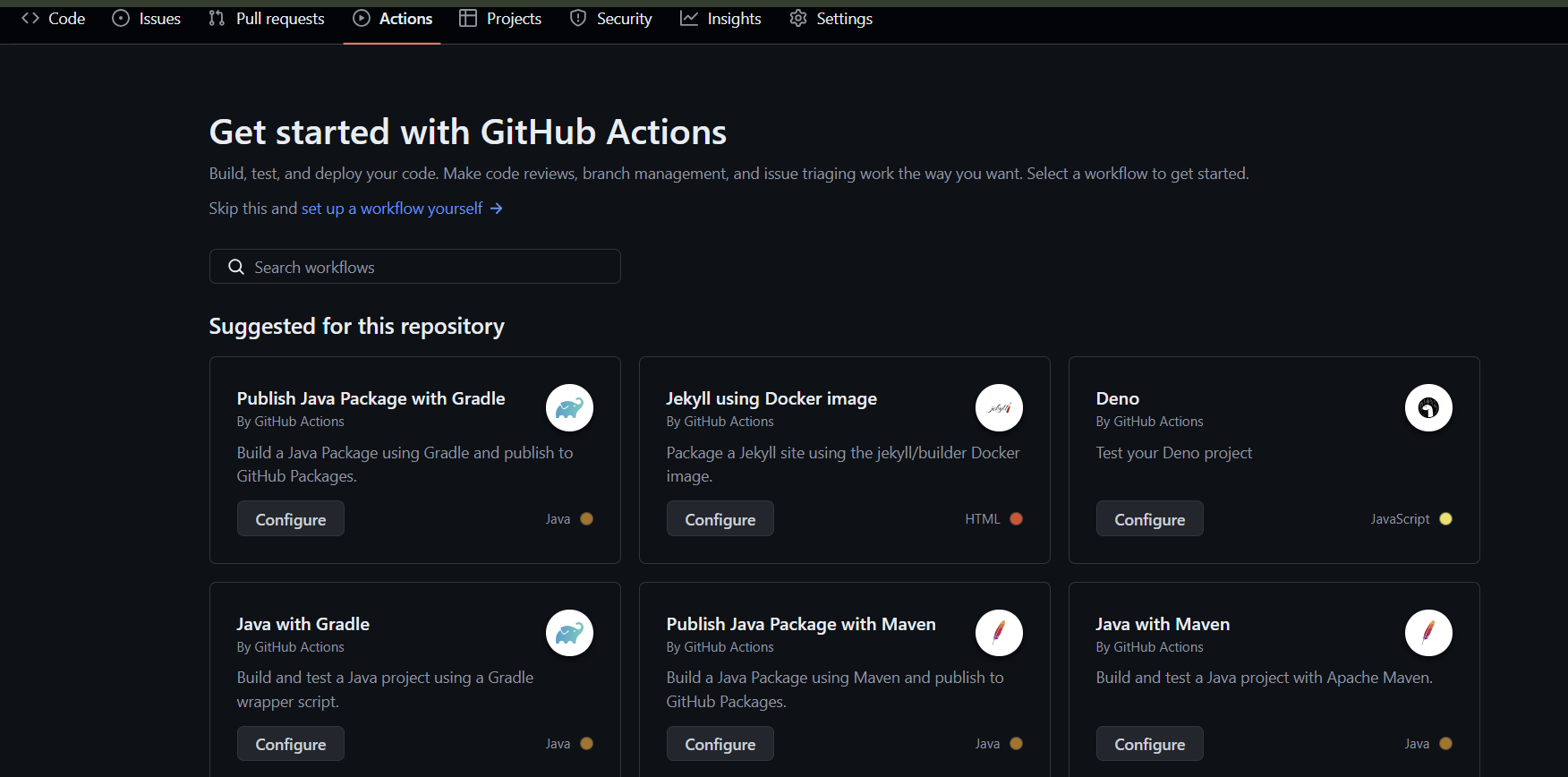Viewport: 1568px width, 777px height.
Task: Click the Issues circle-dot icon
Action: point(121,18)
